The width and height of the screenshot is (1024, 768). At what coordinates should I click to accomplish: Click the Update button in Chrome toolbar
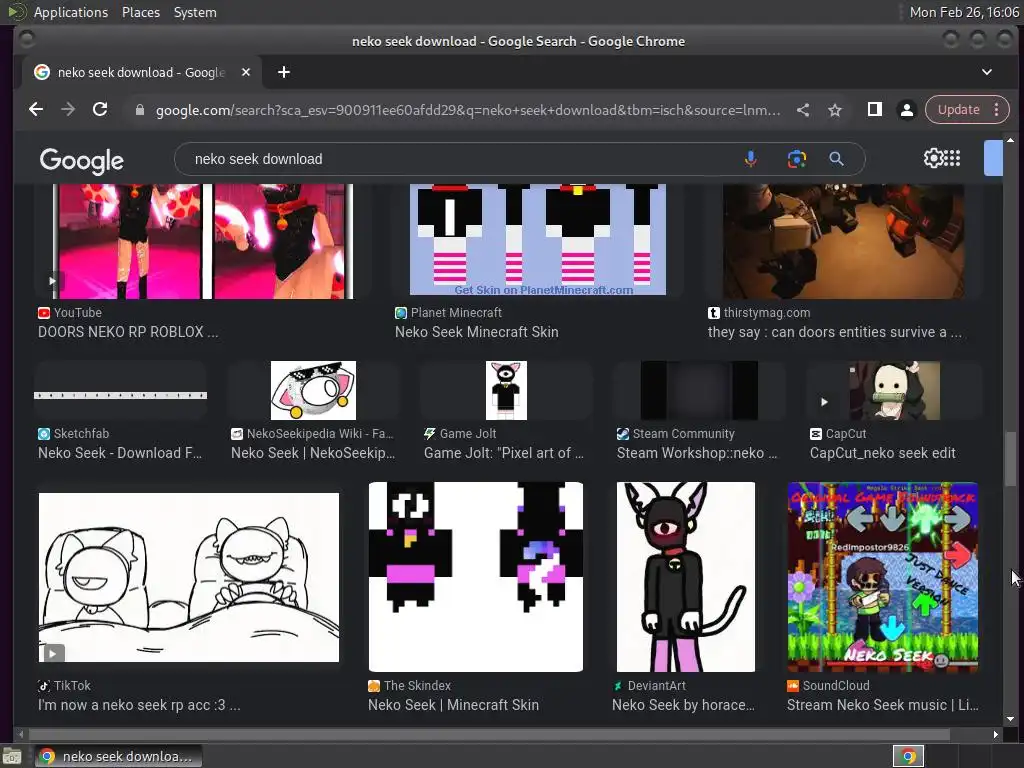(958, 110)
